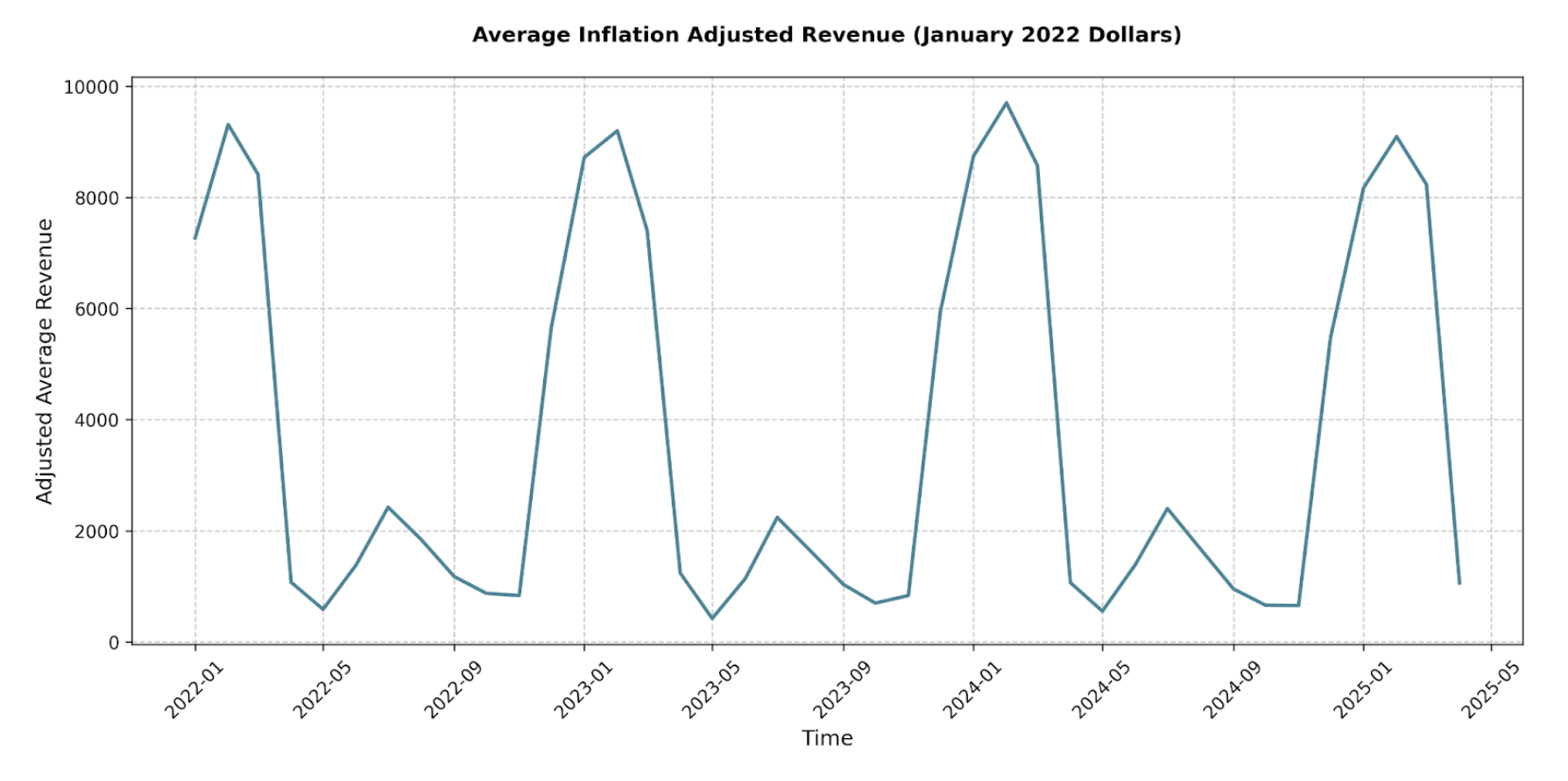Screen dimensions: 1568x781
Task: Select the 2000 y-axis tick label
Action: click(95, 531)
